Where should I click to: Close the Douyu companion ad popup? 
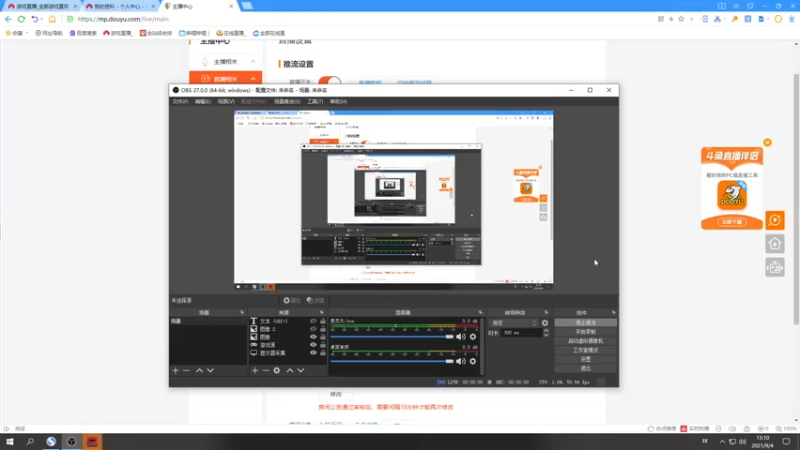(767, 142)
